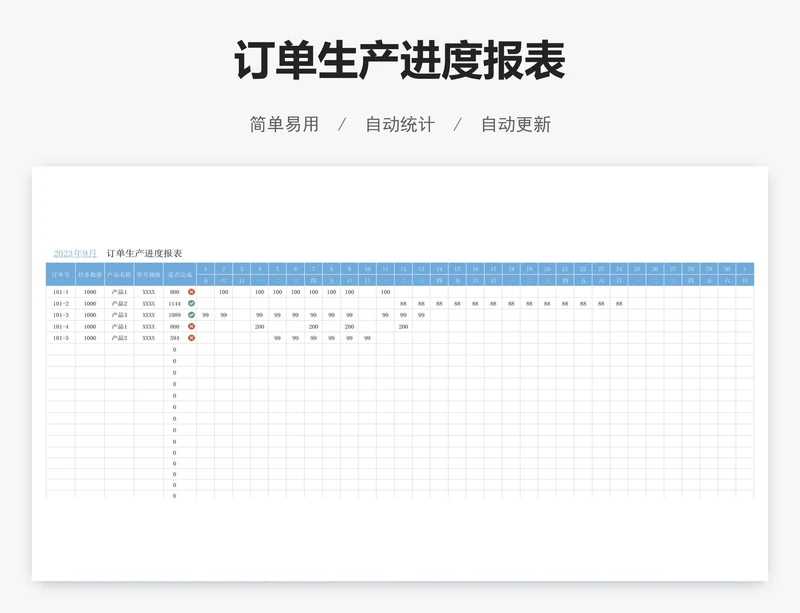Click the green check icon for order 101-3
This screenshot has height=613, width=800.
191,315
